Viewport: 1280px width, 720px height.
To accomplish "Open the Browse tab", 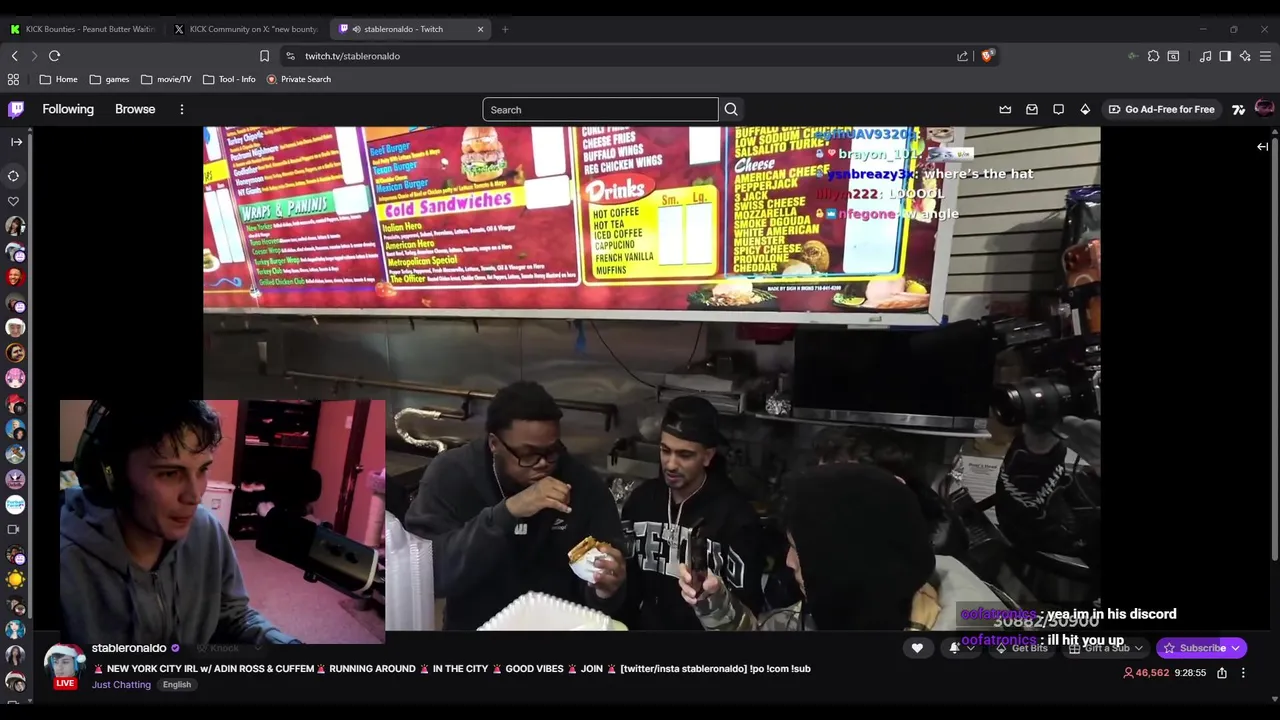I will [135, 109].
